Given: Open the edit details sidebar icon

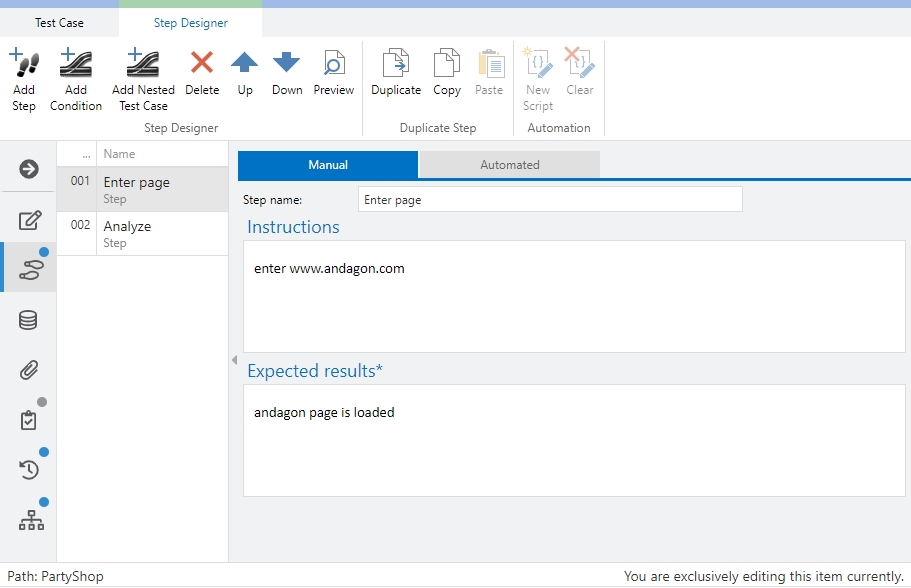Looking at the screenshot, I should tap(29, 221).
